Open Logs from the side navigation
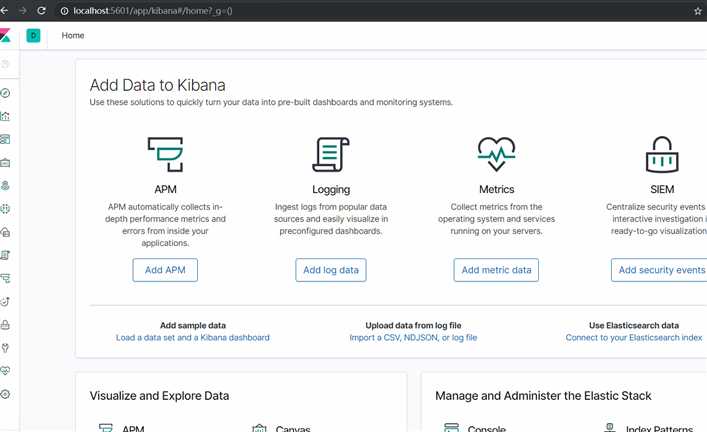This screenshot has width=707, height=432. click(x=5, y=255)
